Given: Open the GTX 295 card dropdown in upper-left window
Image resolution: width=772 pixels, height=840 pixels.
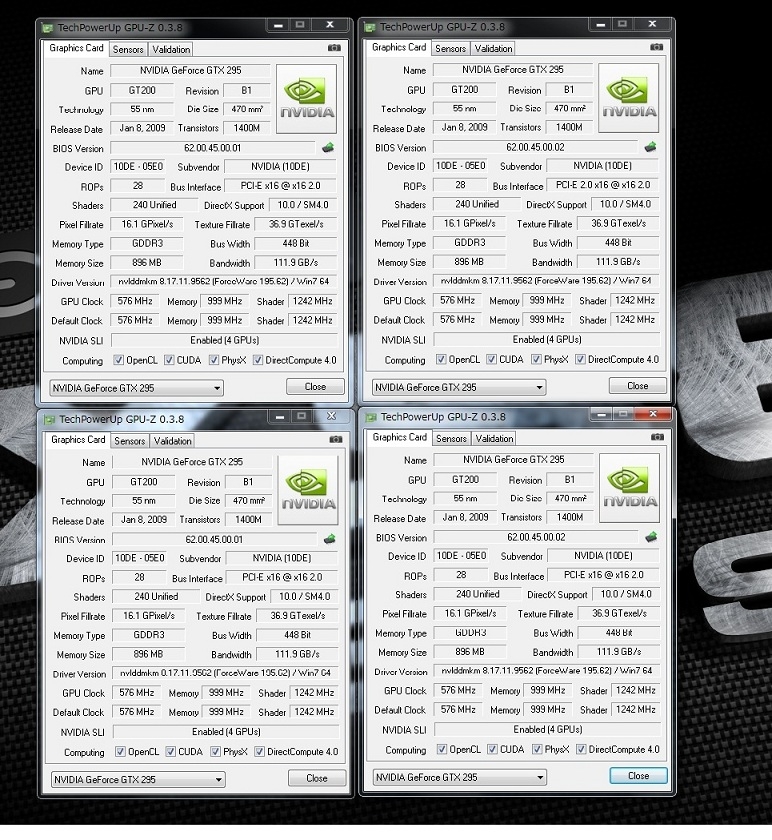Looking at the screenshot, I should click(137, 388).
